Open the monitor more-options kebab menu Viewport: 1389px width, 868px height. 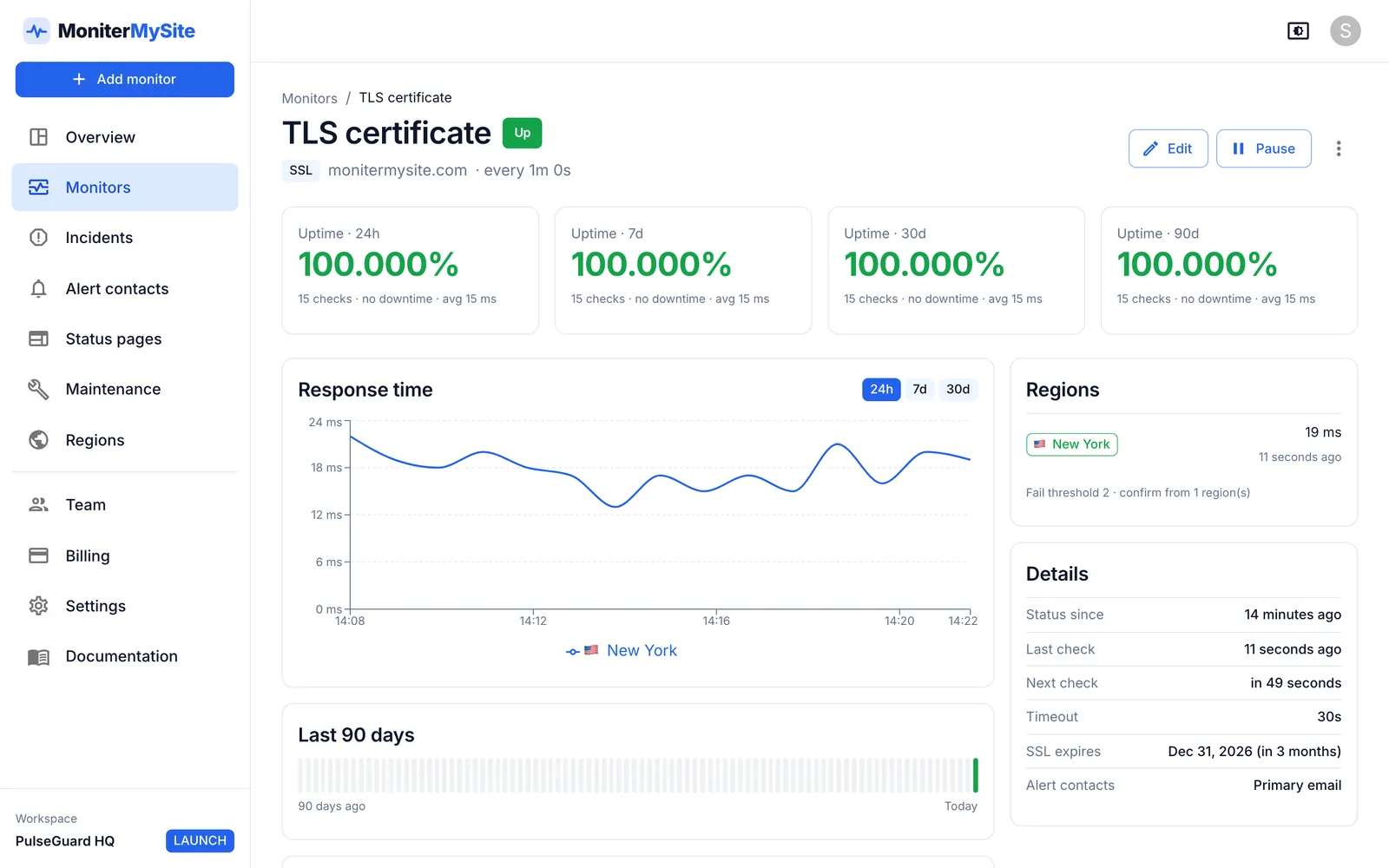pos(1339,148)
